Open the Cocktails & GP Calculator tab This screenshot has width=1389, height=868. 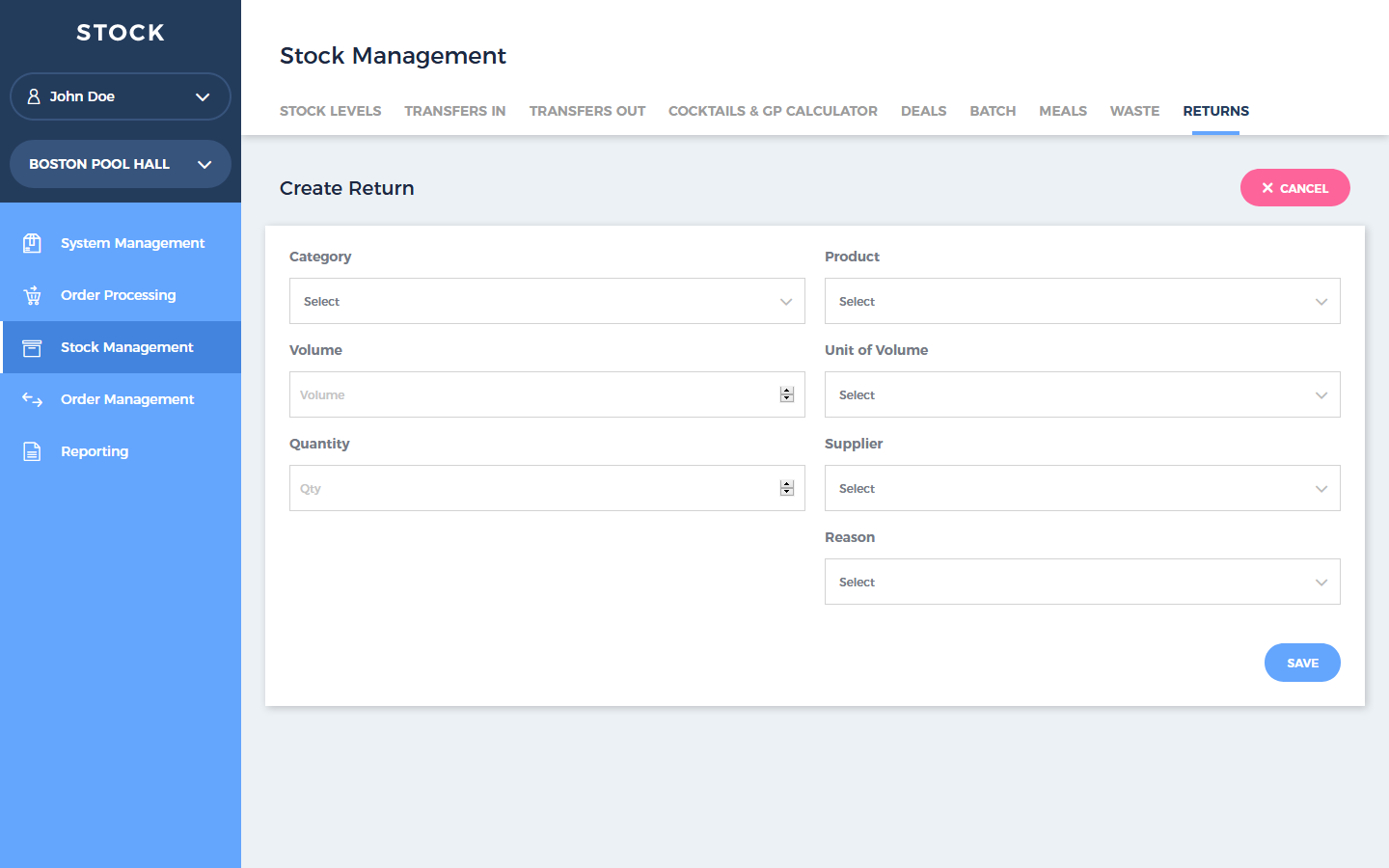773,111
